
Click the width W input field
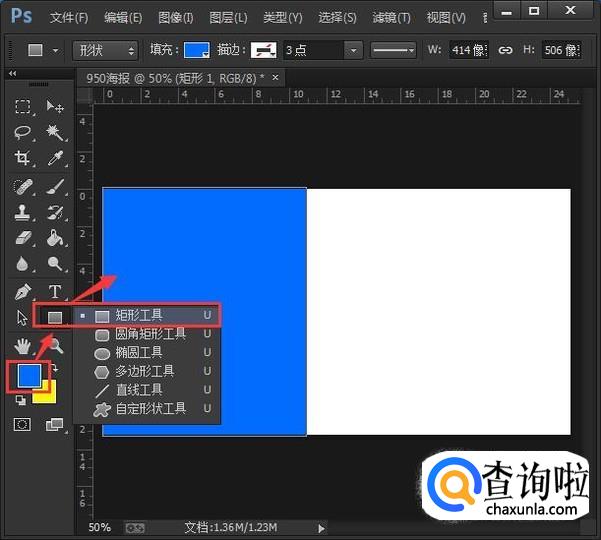point(469,50)
